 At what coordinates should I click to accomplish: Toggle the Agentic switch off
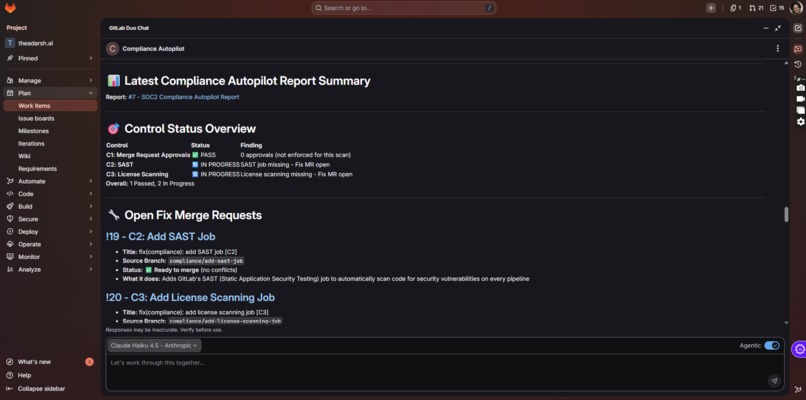pos(772,346)
